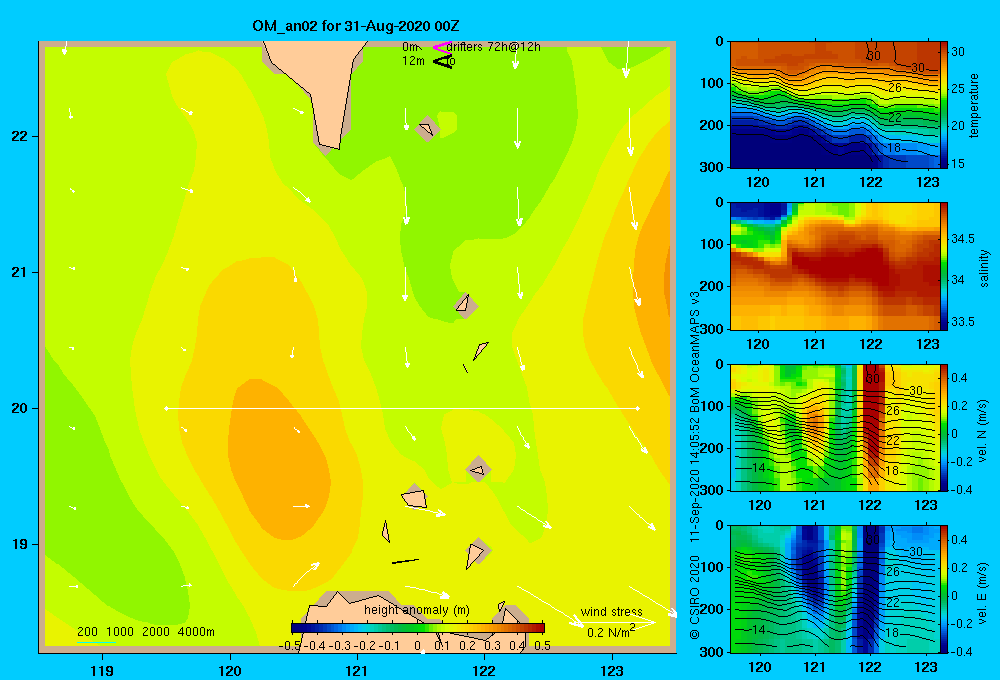This screenshot has height=680, width=1000.
Task: Click latitude label 20 on main map
Action: (20, 408)
